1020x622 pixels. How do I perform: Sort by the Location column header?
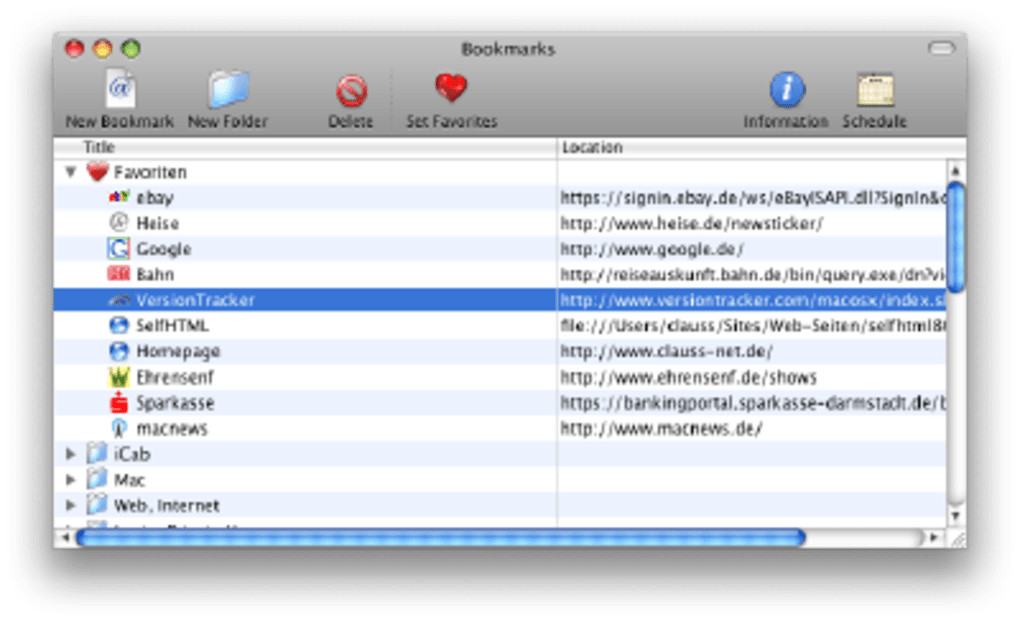coord(761,148)
